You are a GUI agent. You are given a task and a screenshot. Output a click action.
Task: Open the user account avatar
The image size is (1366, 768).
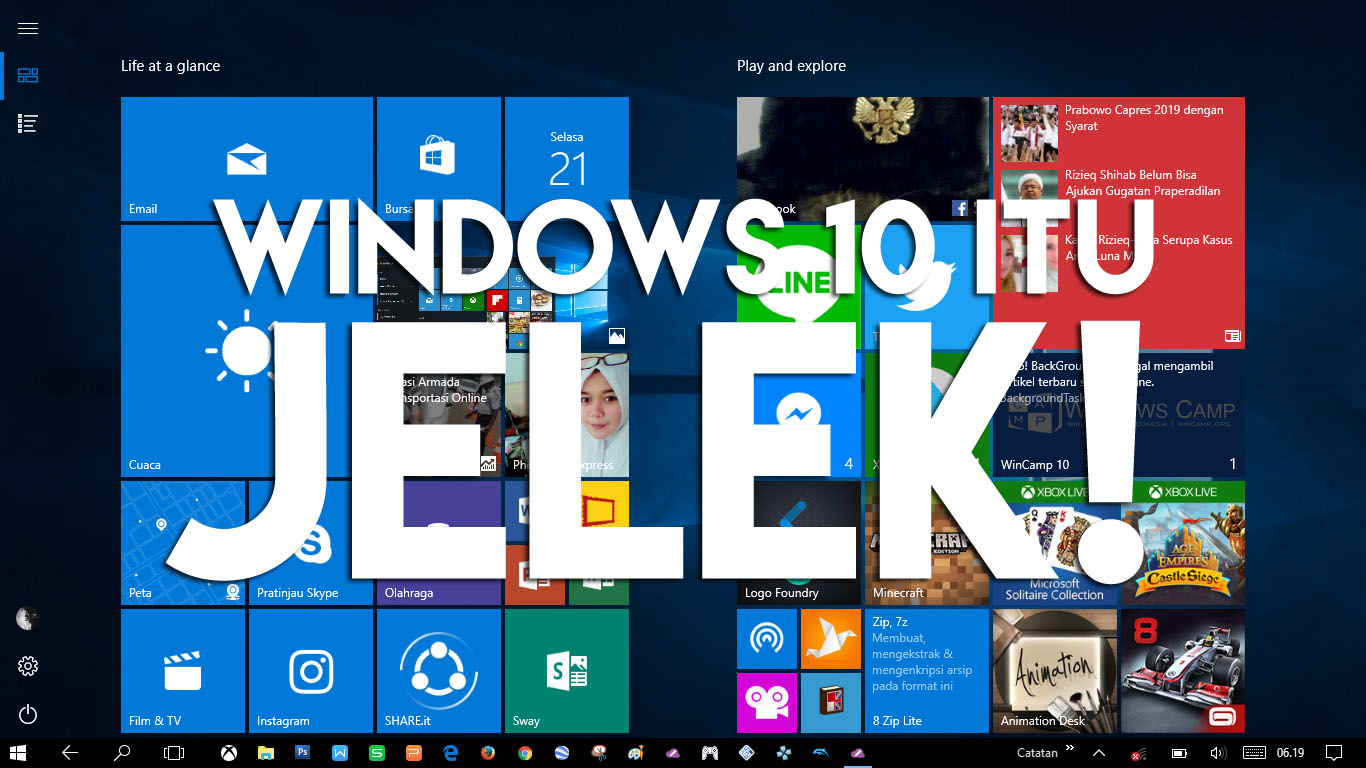[x=28, y=618]
